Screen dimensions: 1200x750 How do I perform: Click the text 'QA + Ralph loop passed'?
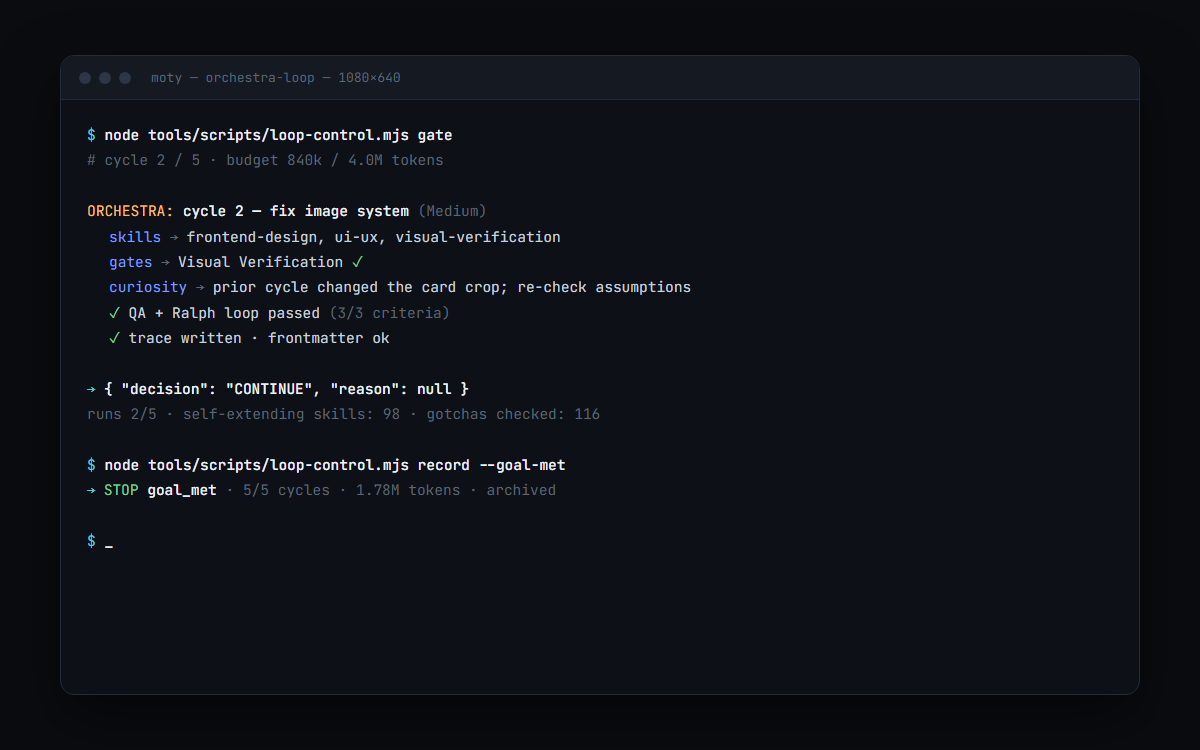coord(224,313)
